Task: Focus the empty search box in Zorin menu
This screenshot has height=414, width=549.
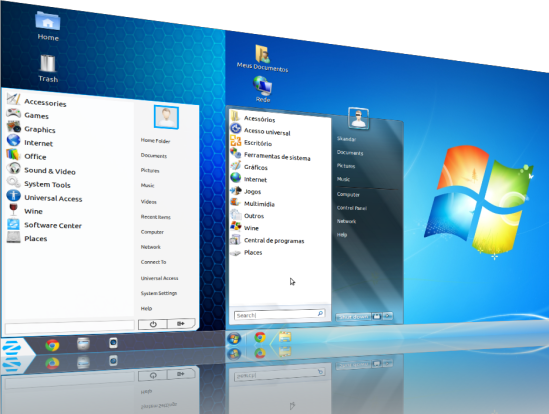Action: coord(70,327)
